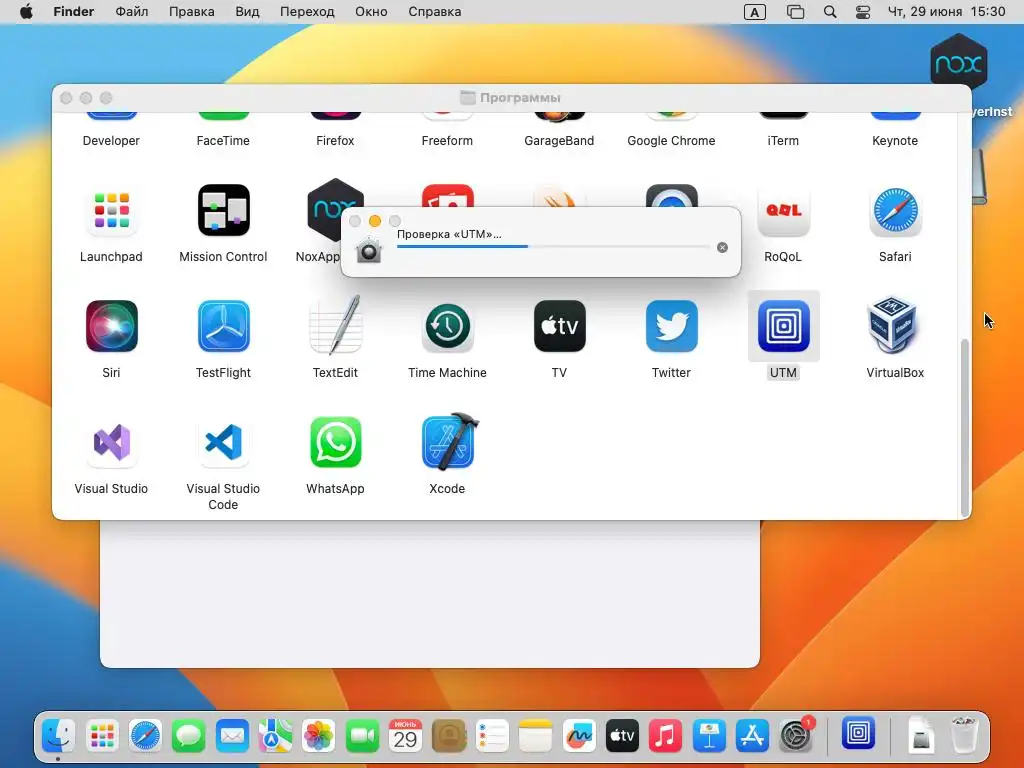
Task: Click the UTM icon in the Dock
Action: (x=858, y=733)
